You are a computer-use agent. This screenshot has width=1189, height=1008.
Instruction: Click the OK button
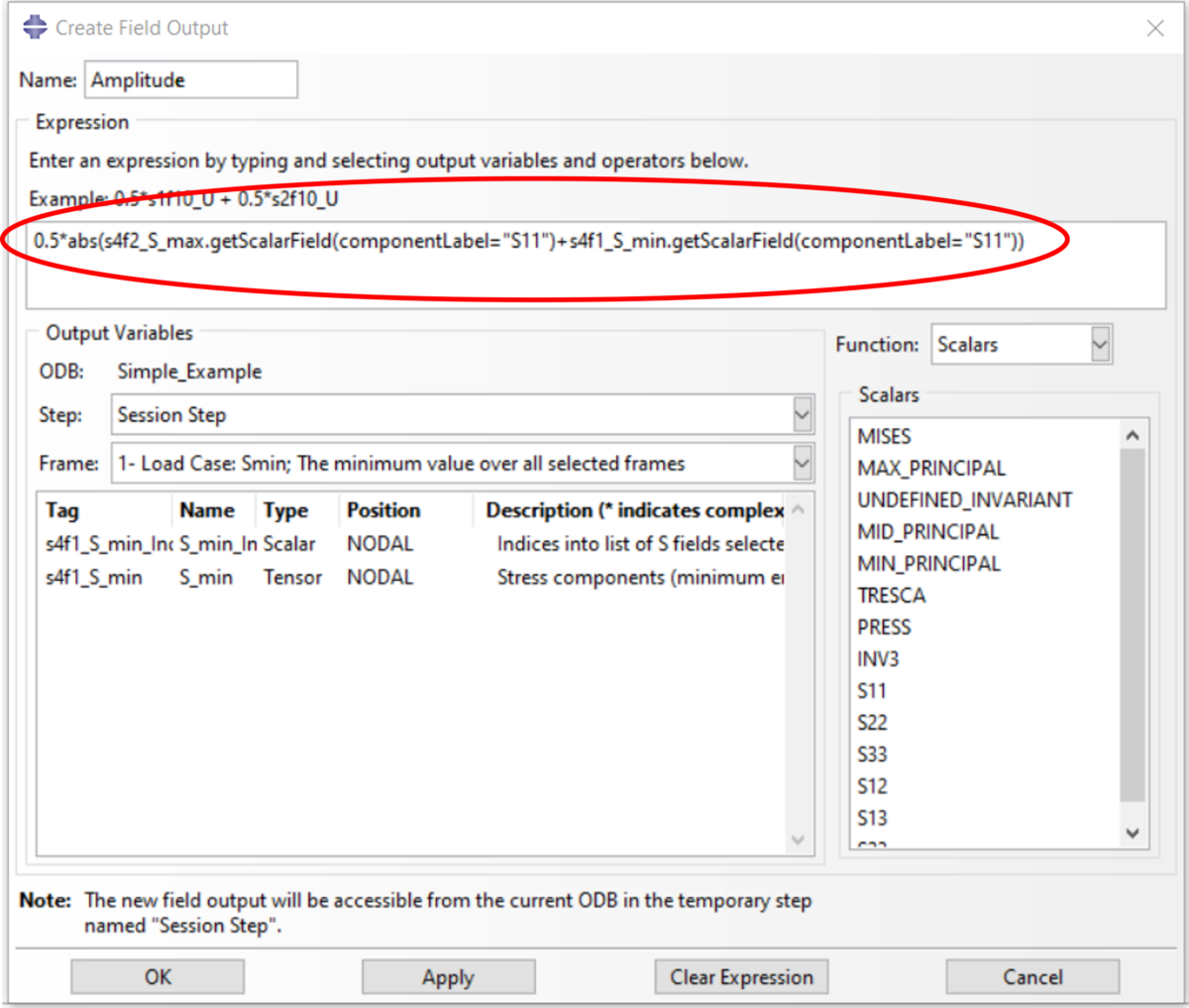[158, 977]
